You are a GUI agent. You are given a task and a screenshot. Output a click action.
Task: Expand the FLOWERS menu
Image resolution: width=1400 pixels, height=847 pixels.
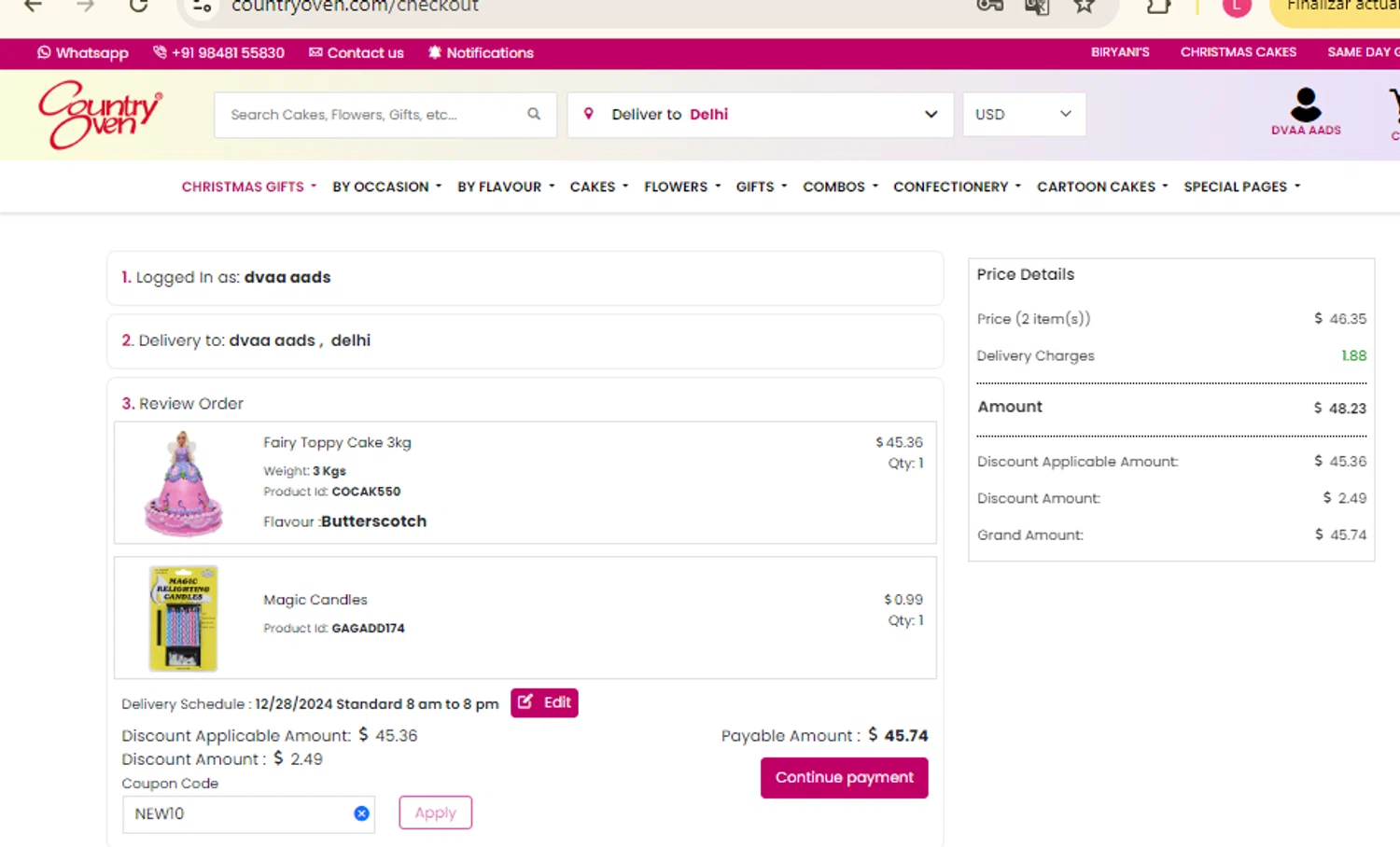pyautogui.click(x=682, y=187)
